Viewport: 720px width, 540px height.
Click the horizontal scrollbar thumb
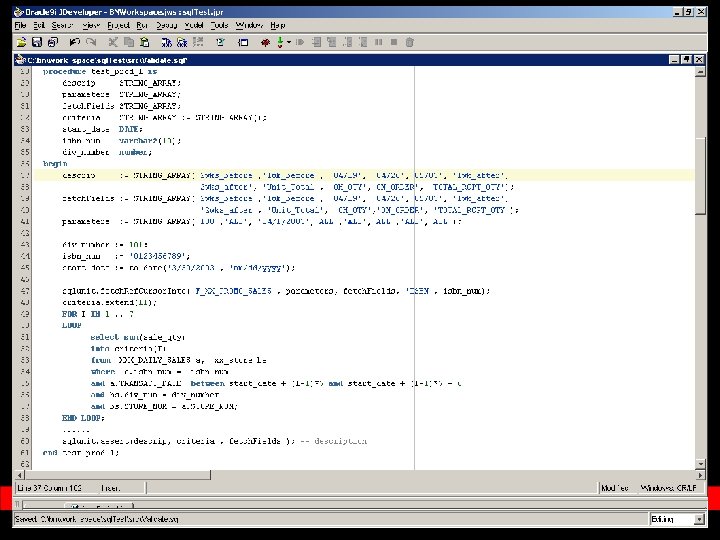point(118,475)
